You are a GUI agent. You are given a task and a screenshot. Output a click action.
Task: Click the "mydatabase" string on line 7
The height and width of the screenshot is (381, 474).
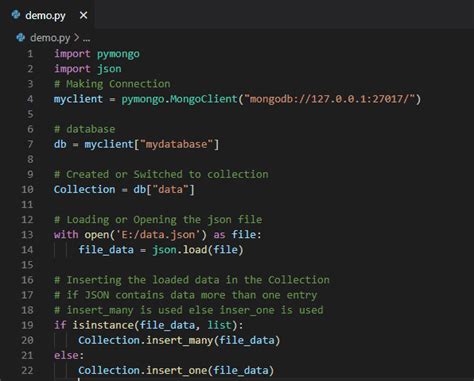click(x=177, y=144)
